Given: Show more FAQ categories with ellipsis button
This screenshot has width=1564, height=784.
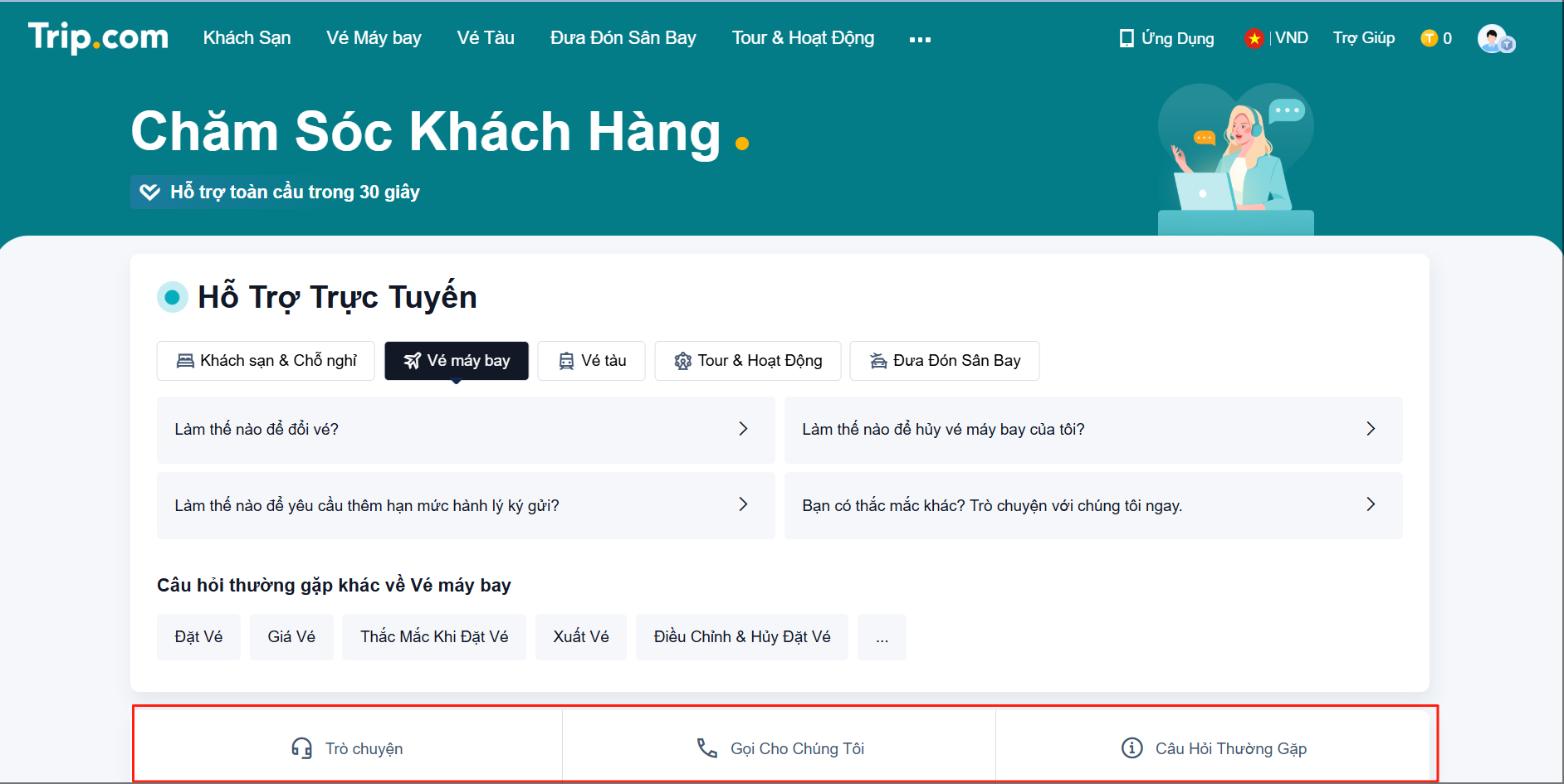Looking at the screenshot, I should pos(882,637).
